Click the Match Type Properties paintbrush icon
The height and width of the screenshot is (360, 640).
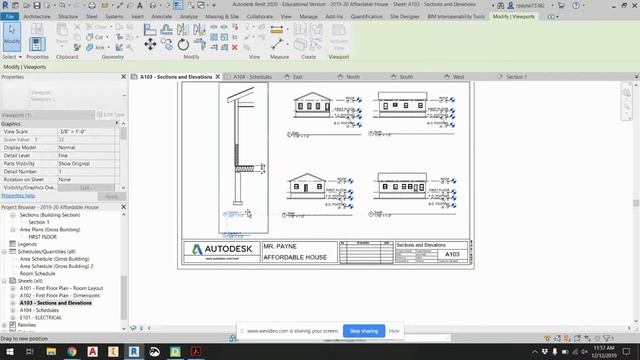coord(77,47)
